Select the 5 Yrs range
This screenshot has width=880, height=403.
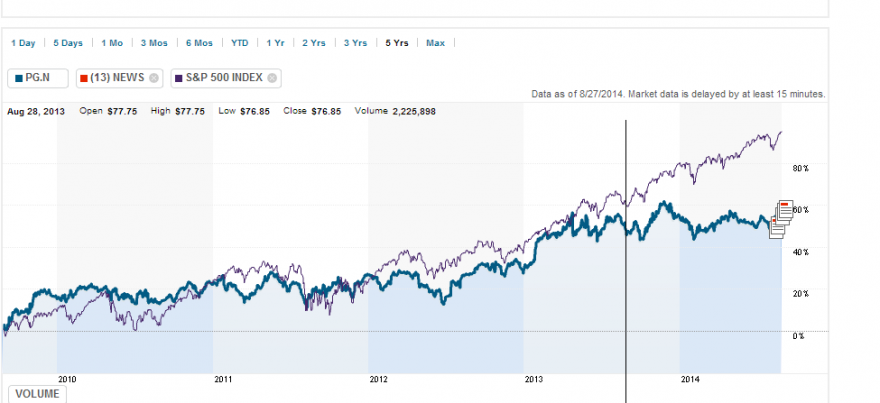click(397, 43)
